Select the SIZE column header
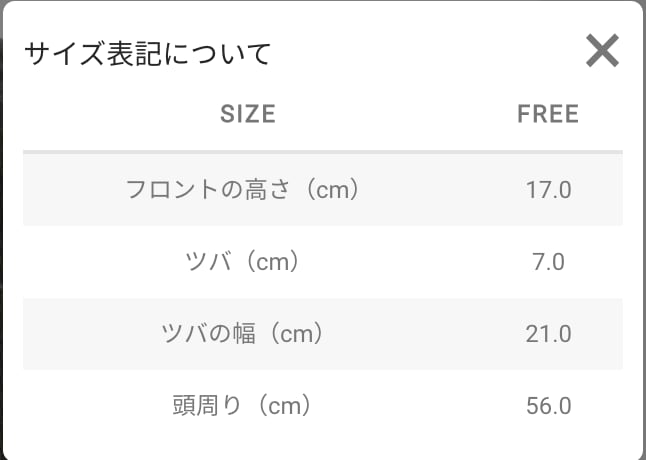 pos(247,114)
